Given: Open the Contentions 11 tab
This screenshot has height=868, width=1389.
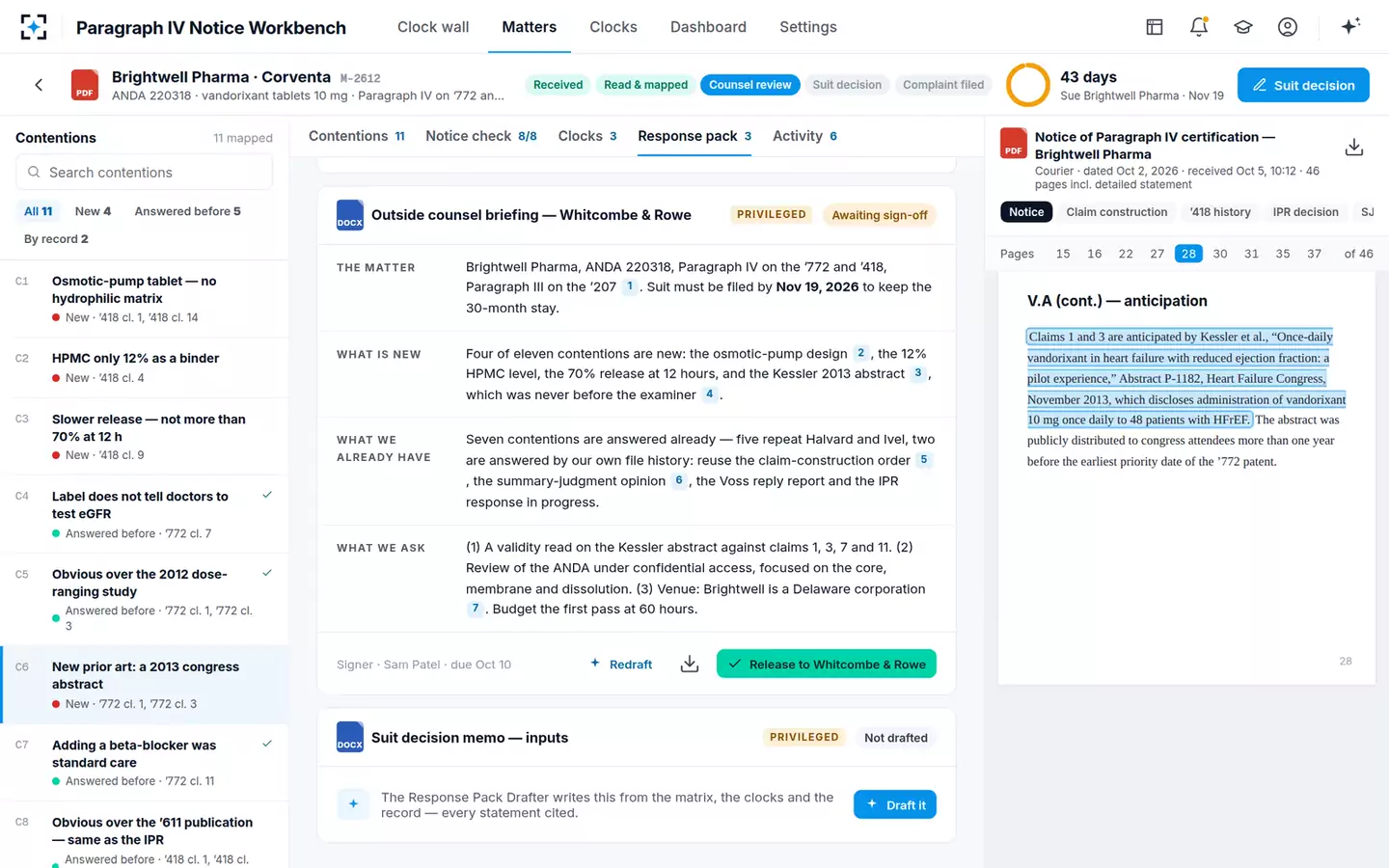Looking at the screenshot, I should tap(357, 136).
